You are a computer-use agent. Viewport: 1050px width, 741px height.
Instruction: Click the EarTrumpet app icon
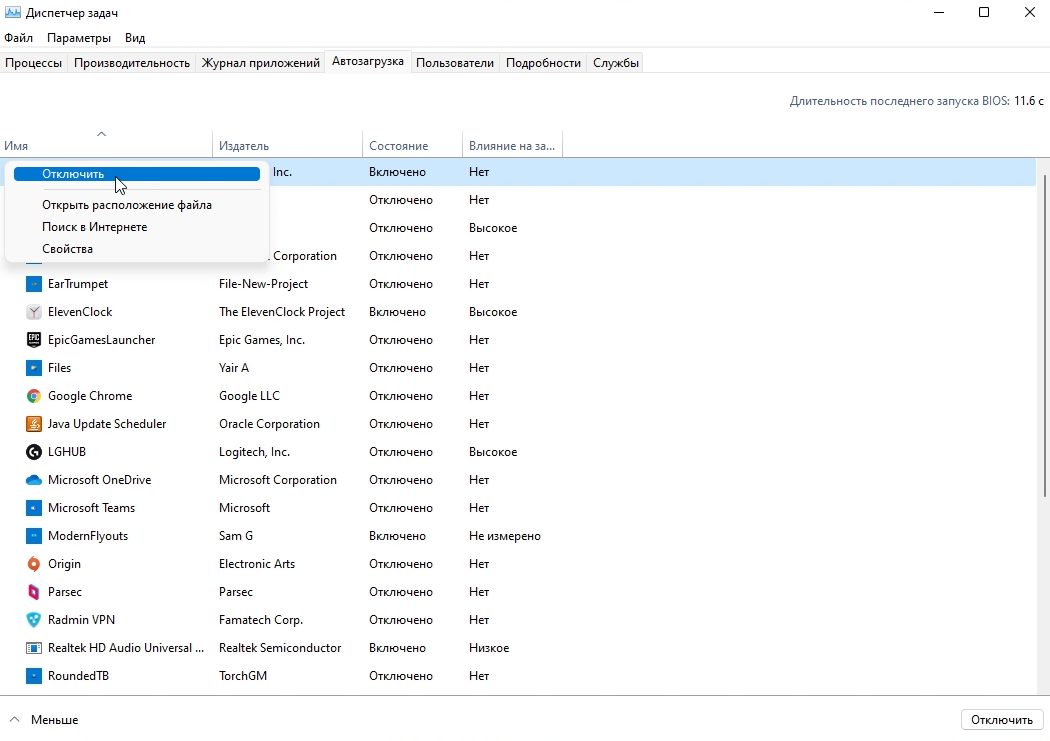click(33, 284)
